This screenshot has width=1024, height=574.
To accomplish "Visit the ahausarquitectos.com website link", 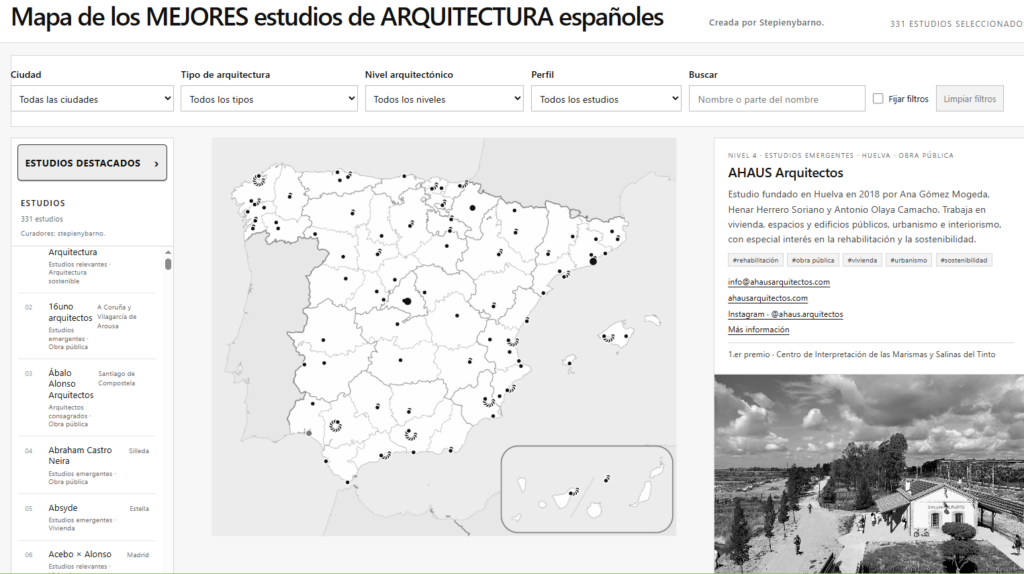I will pos(767,298).
